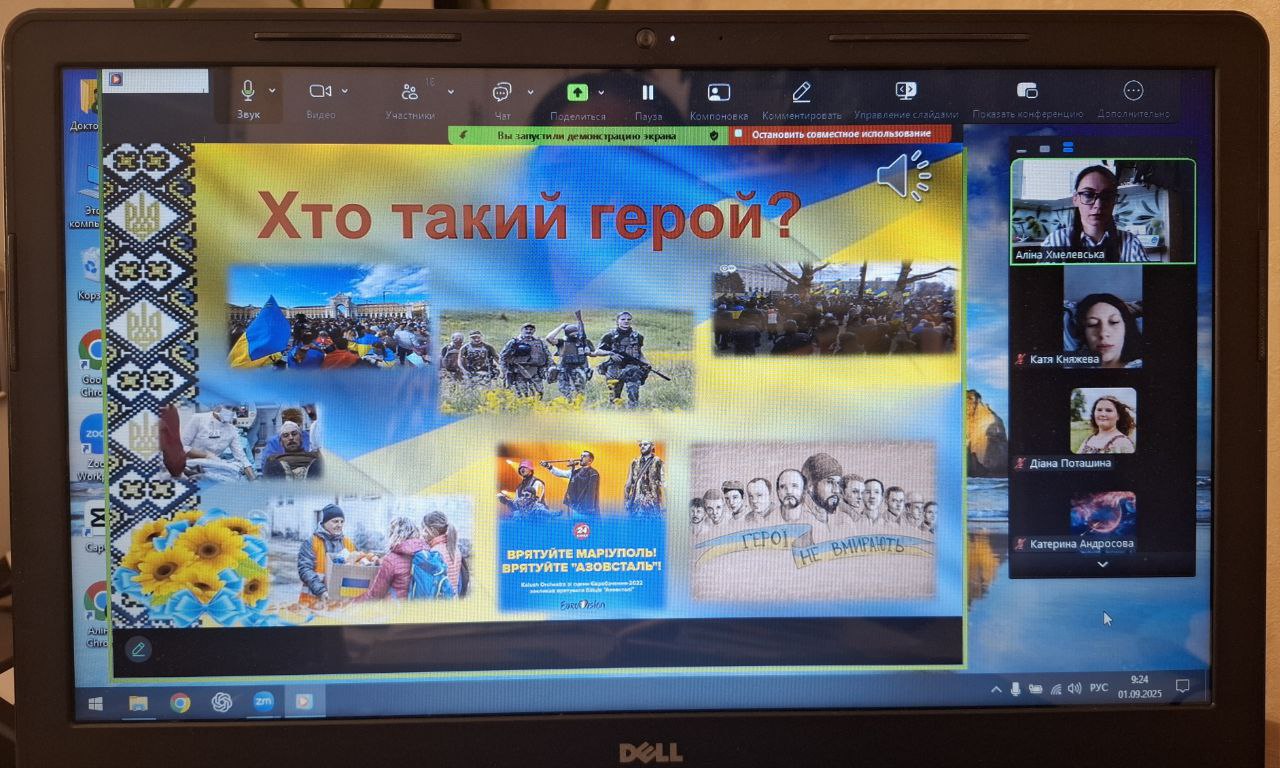Open Управление слайдами slide control
1280x768 pixels.
tap(906, 91)
